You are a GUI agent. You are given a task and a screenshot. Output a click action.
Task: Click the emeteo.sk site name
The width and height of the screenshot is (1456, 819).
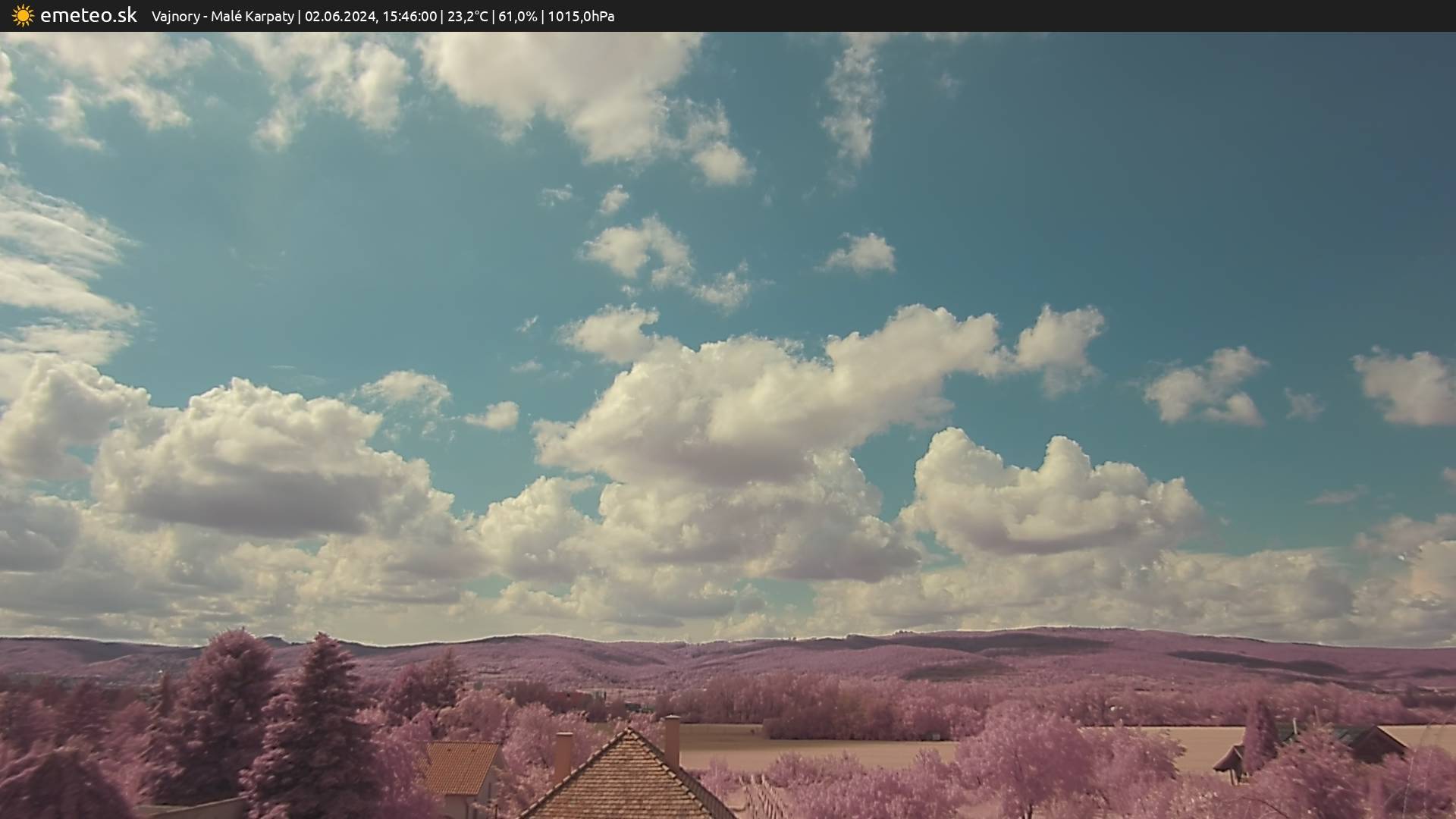pyautogui.click(x=88, y=15)
